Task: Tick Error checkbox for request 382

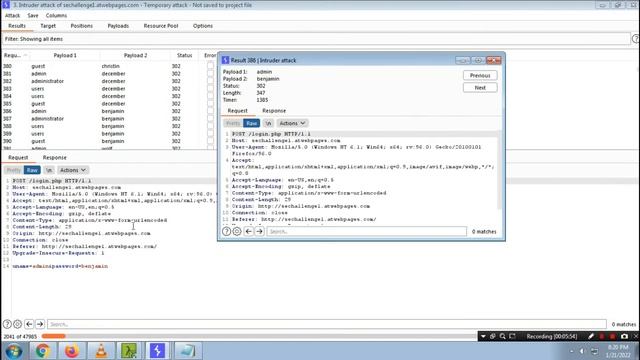Action: (210, 81)
